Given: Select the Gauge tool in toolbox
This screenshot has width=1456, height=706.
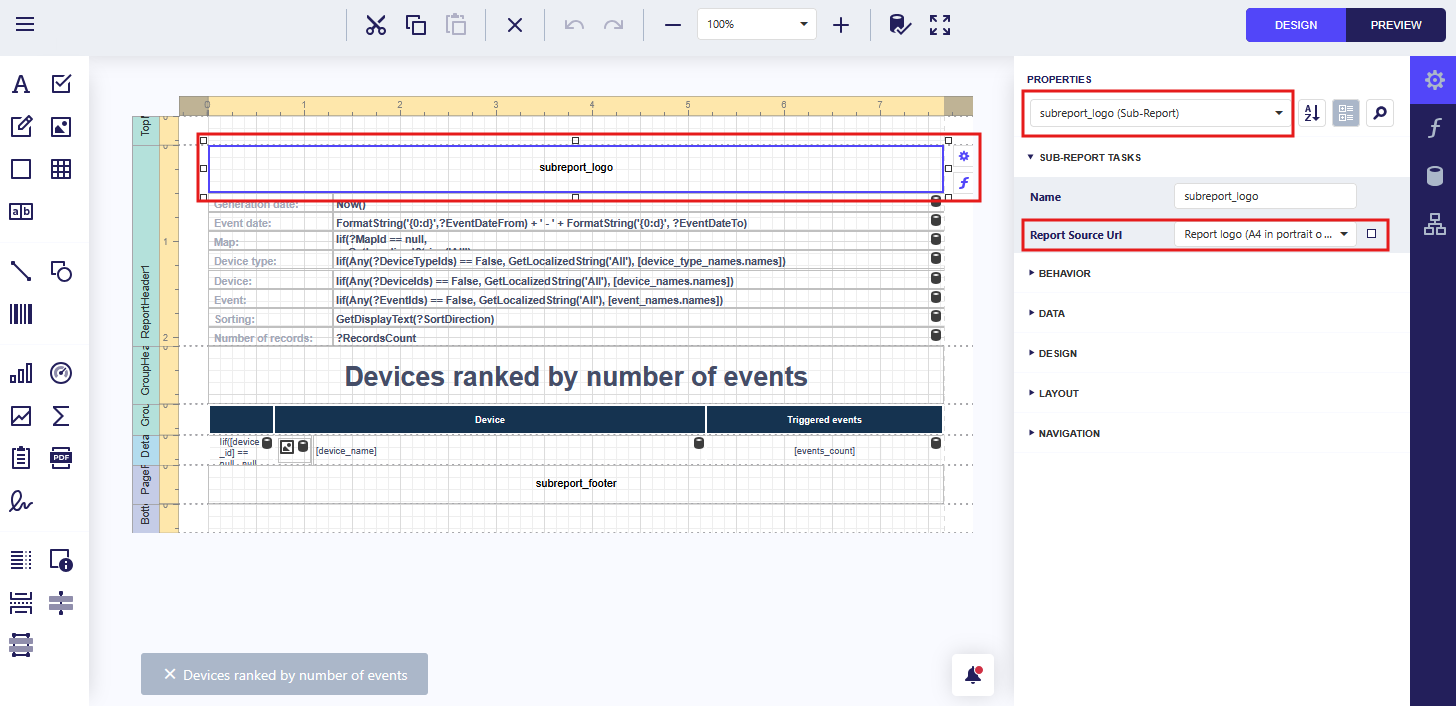Looking at the screenshot, I should [61, 373].
